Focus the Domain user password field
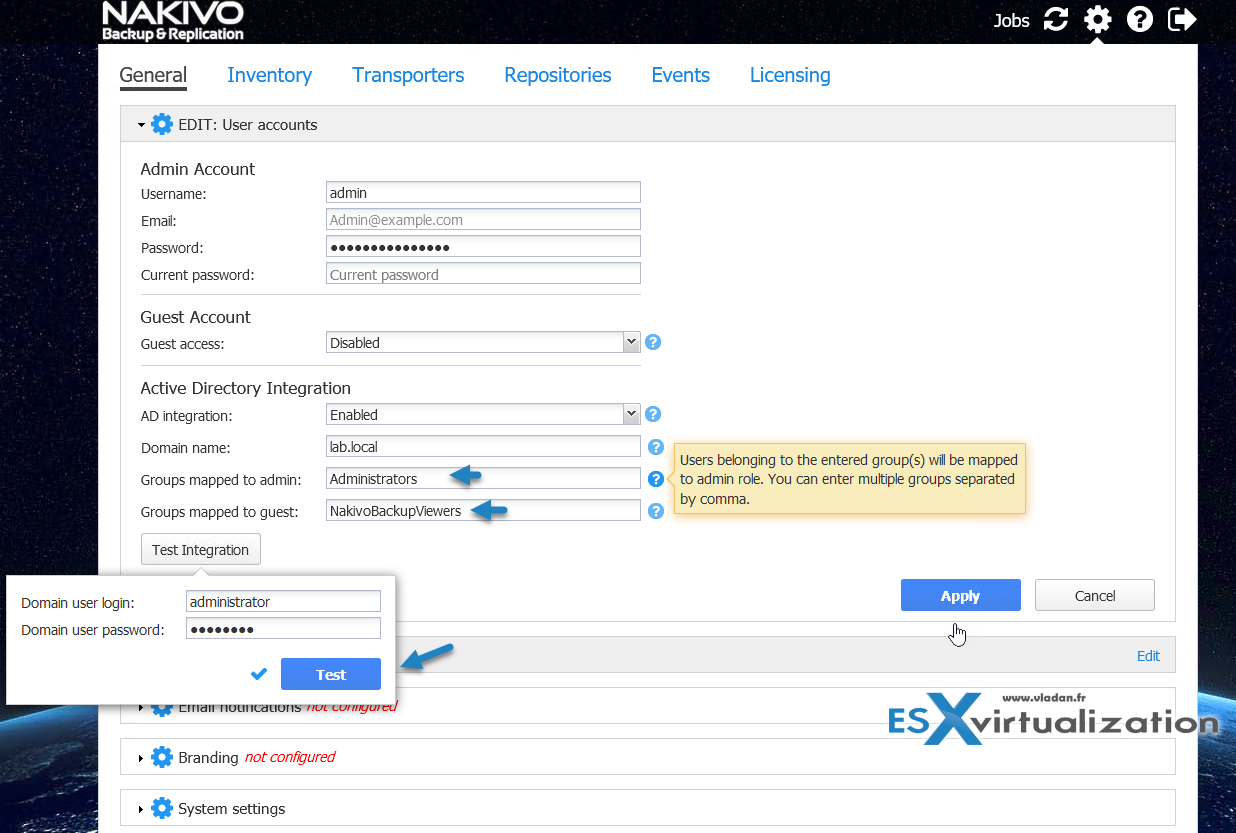The height and width of the screenshot is (833, 1236). [x=283, y=629]
